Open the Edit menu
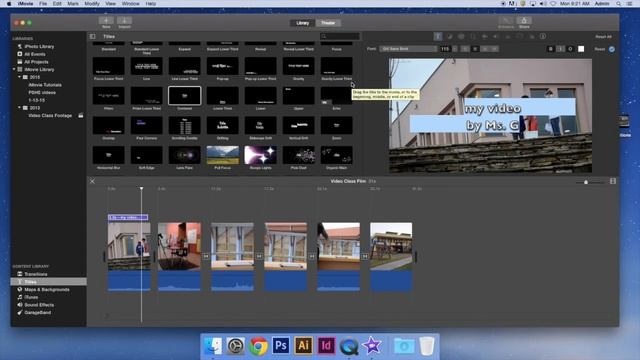This screenshot has width=640, height=360. tap(57, 3)
